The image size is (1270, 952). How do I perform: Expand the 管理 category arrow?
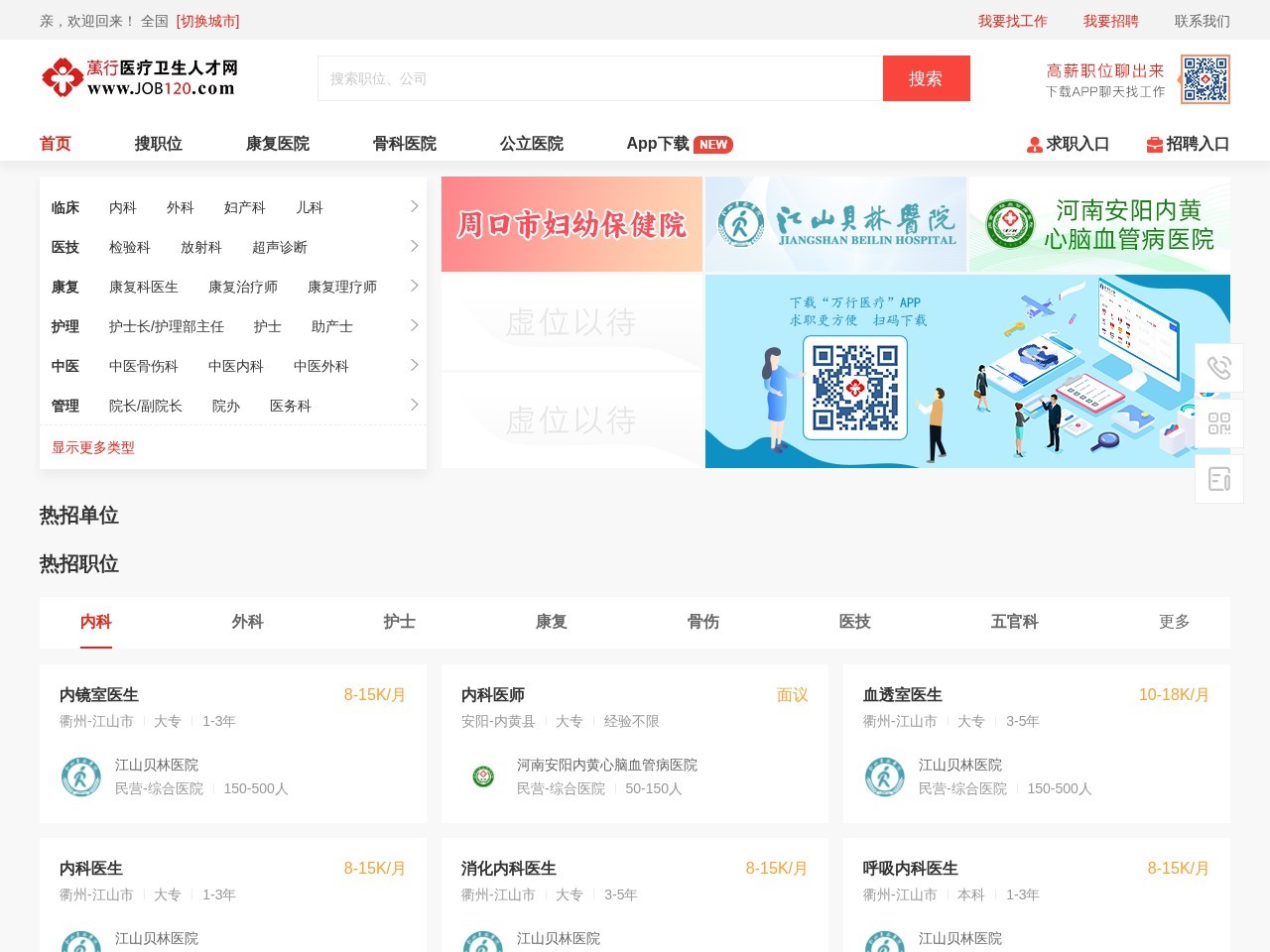click(x=414, y=405)
